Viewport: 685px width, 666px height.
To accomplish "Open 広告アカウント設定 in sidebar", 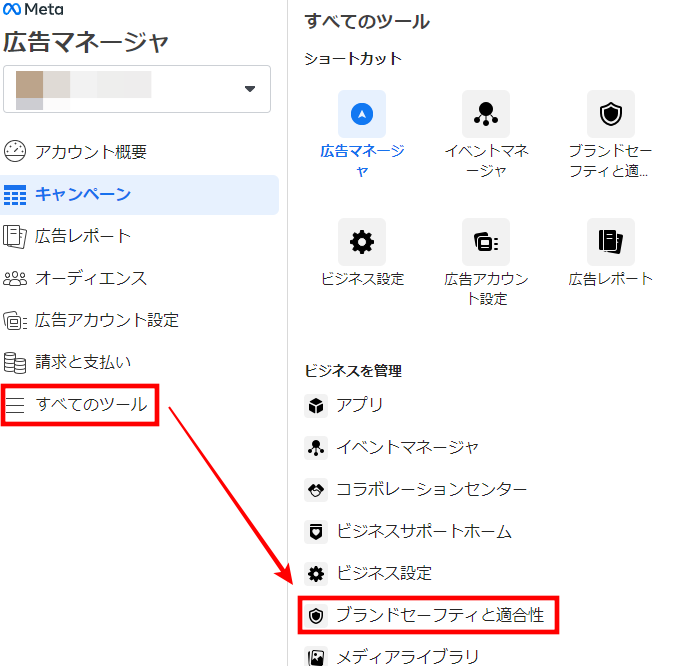I will tap(107, 320).
